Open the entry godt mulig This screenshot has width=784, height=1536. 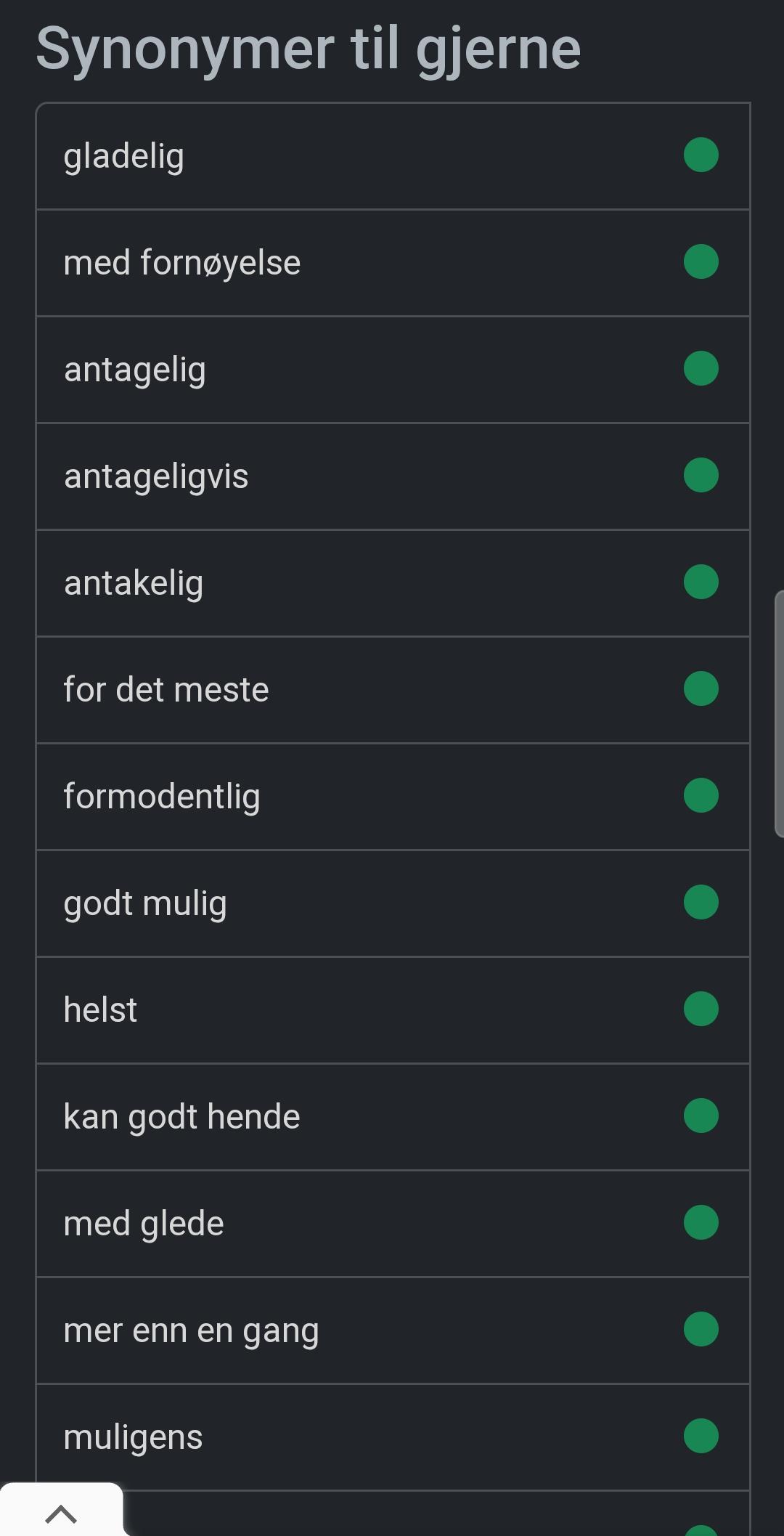point(145,904)
